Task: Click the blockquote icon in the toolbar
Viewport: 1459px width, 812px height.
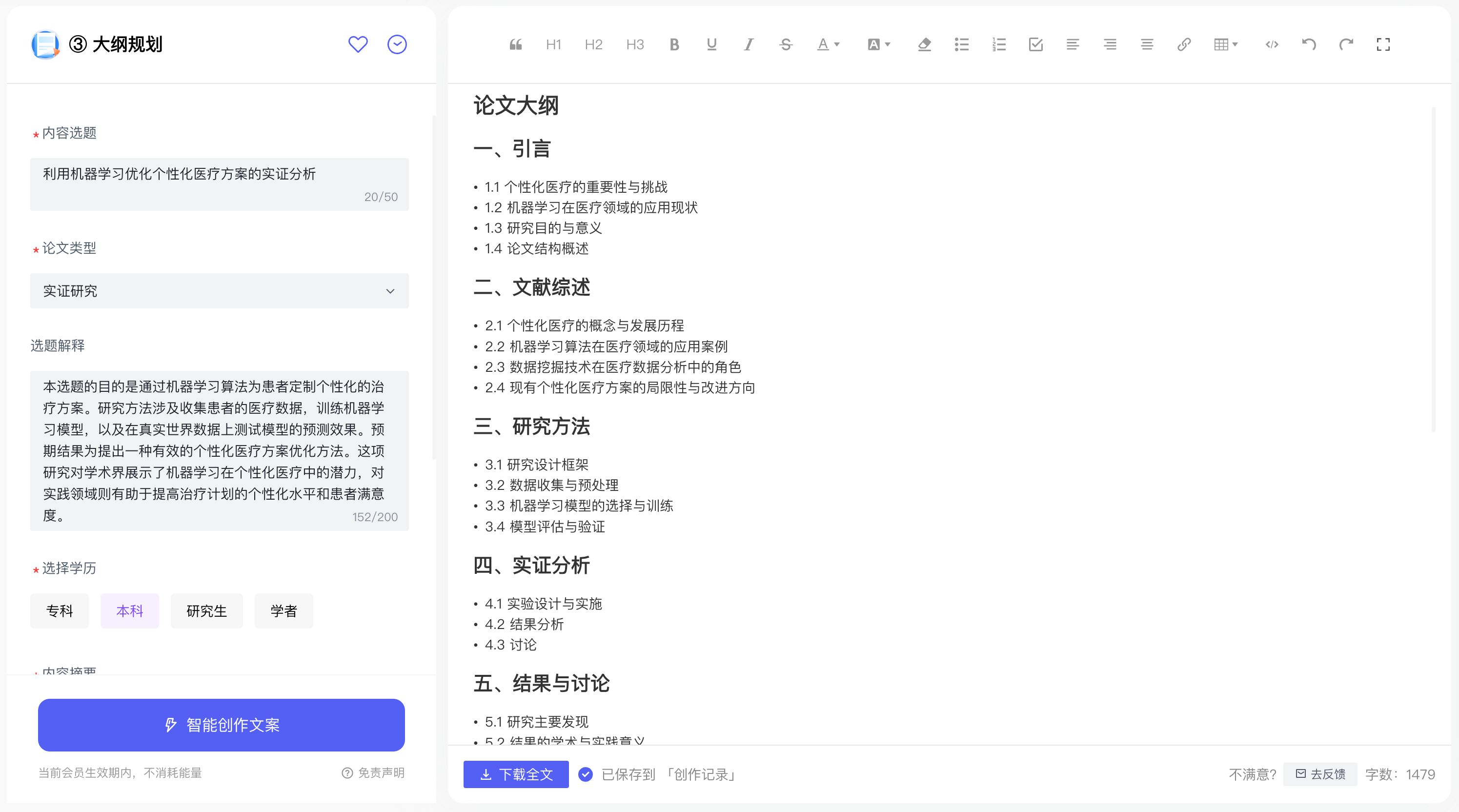Action: (x=515, y=45)
